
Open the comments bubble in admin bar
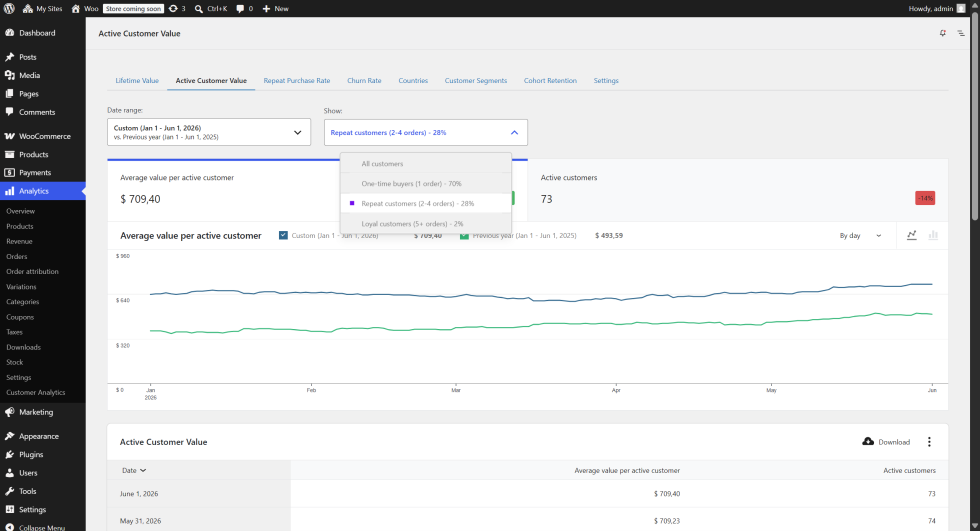point(244,9)
